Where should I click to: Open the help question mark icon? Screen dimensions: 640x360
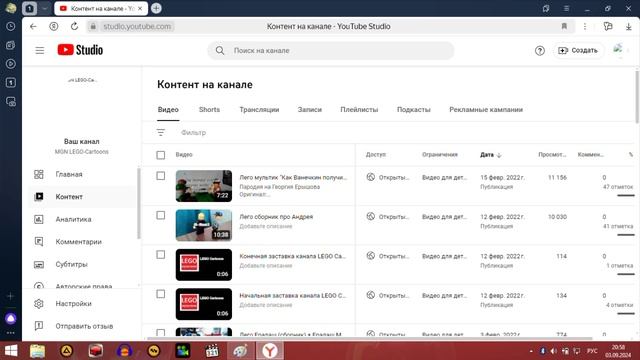click(540, 51)
